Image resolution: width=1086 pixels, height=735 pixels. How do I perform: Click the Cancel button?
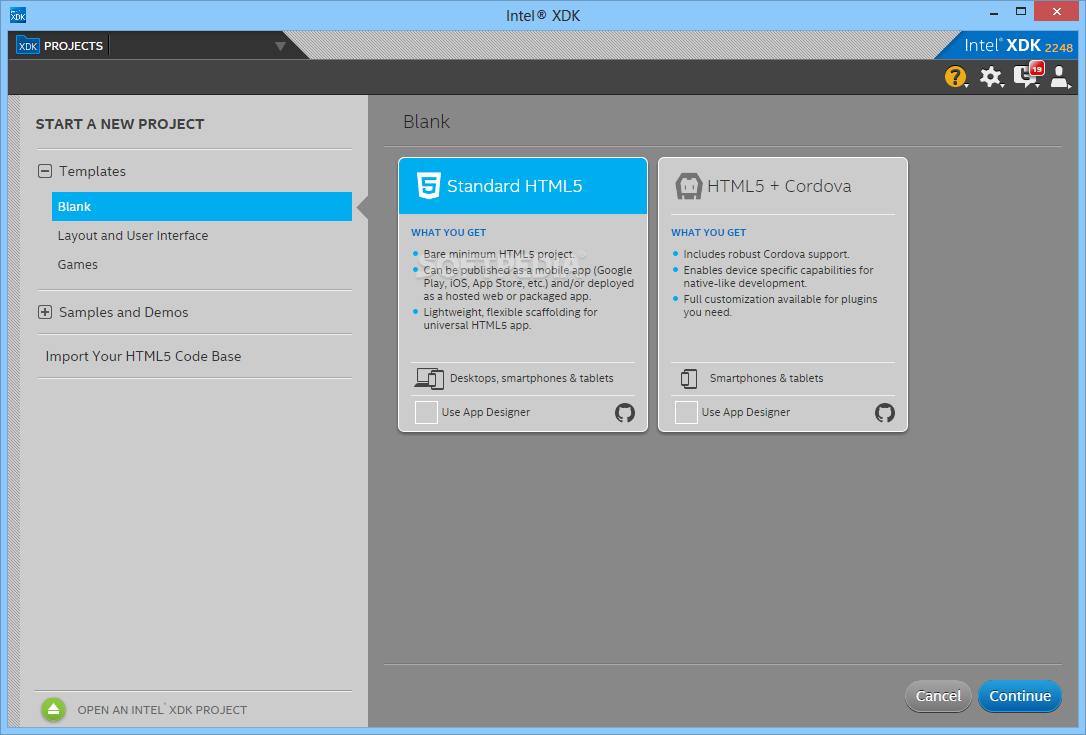click(x=938, y=696)
